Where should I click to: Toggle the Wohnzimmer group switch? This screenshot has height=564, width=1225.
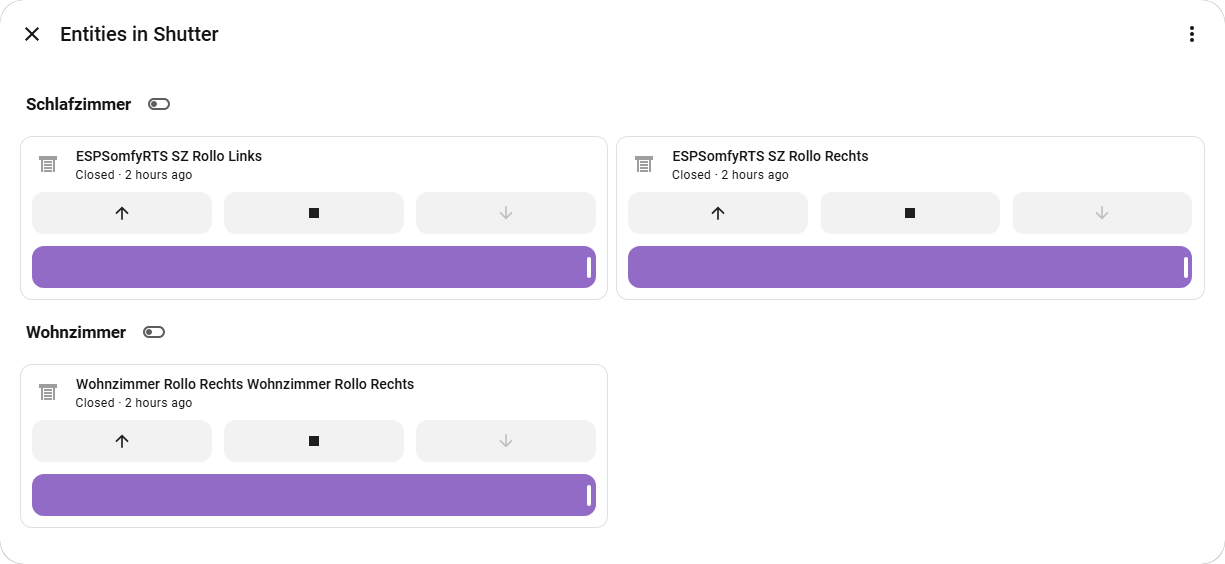click(154, 332)
